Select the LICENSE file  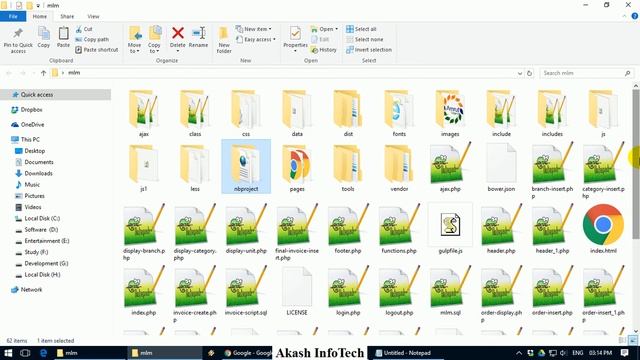pos(297,291)
